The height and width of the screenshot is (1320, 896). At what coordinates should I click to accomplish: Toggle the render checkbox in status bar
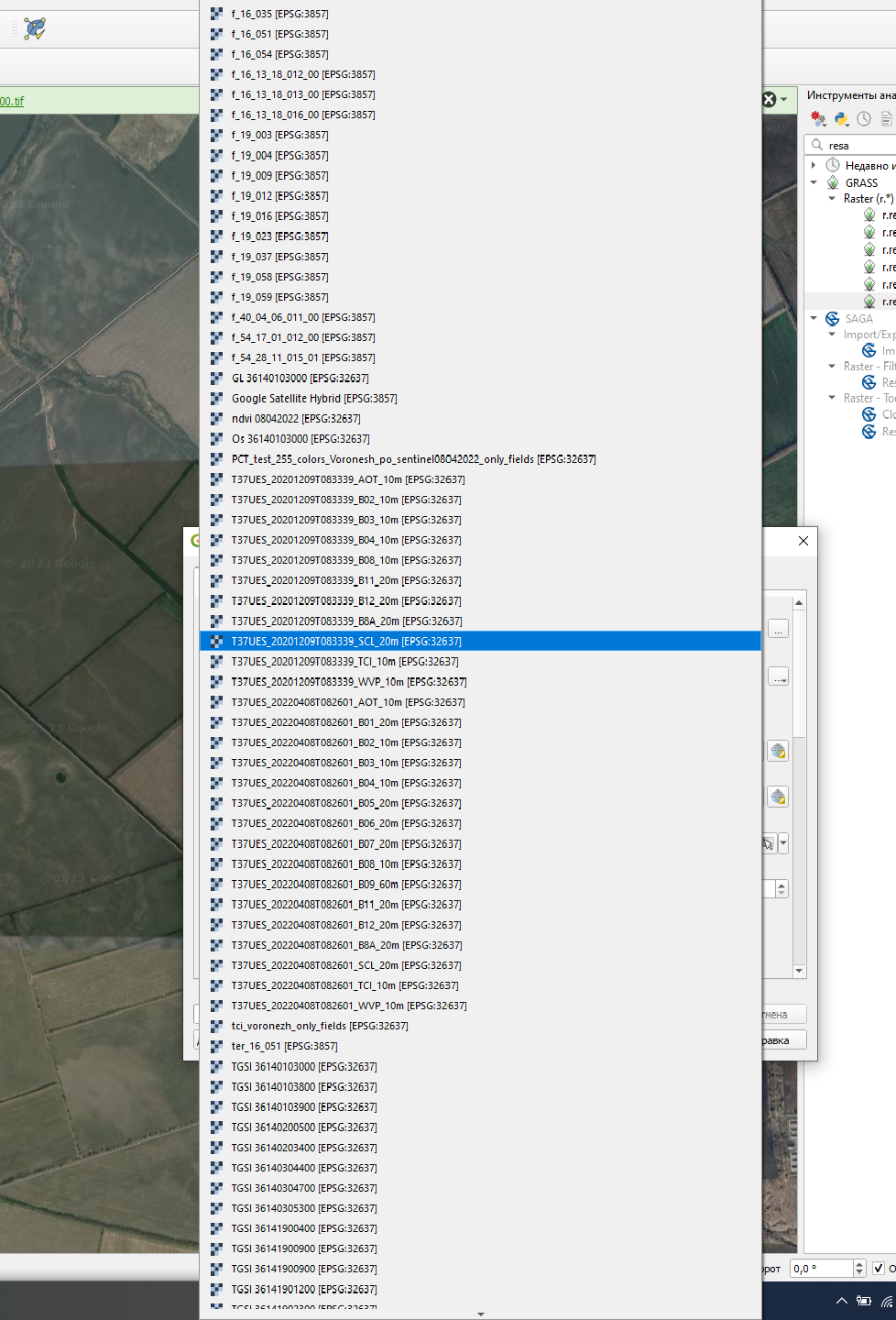pos(879,1269)
